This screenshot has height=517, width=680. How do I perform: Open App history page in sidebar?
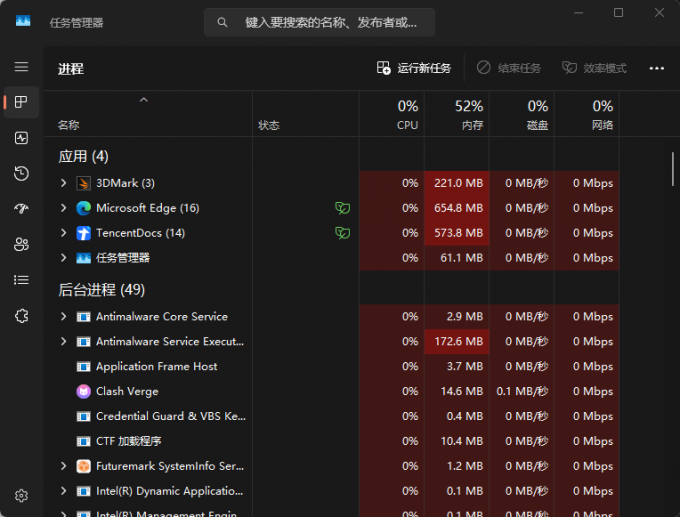[x=21, y=173]
